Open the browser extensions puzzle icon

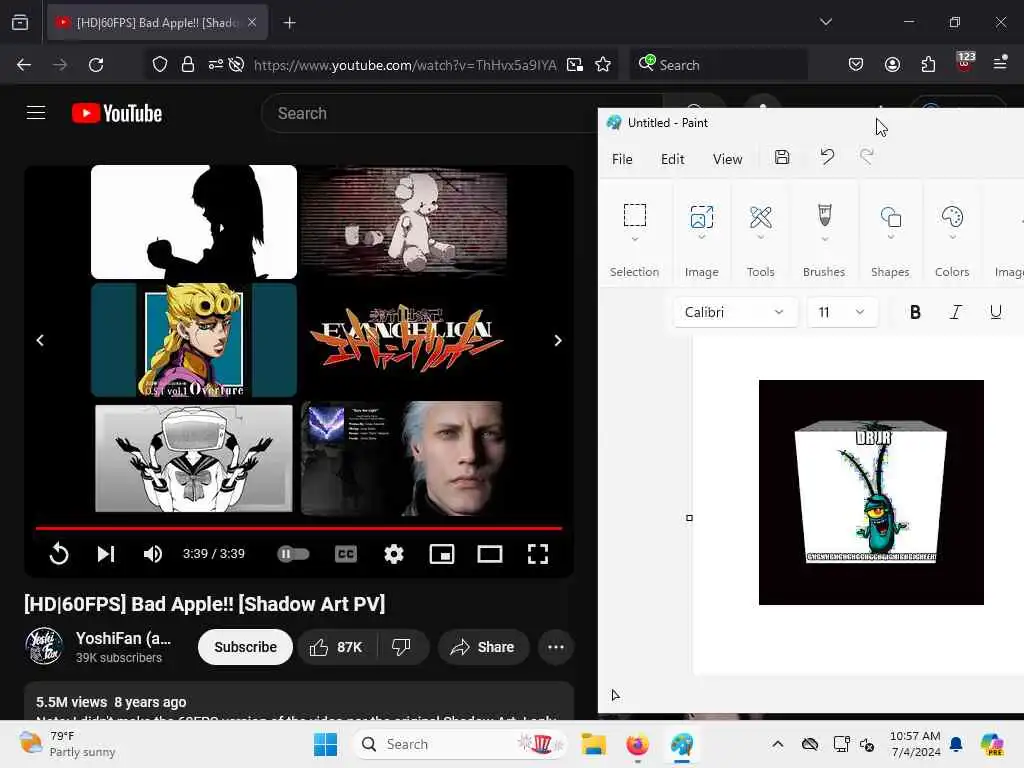pos(928,64)
